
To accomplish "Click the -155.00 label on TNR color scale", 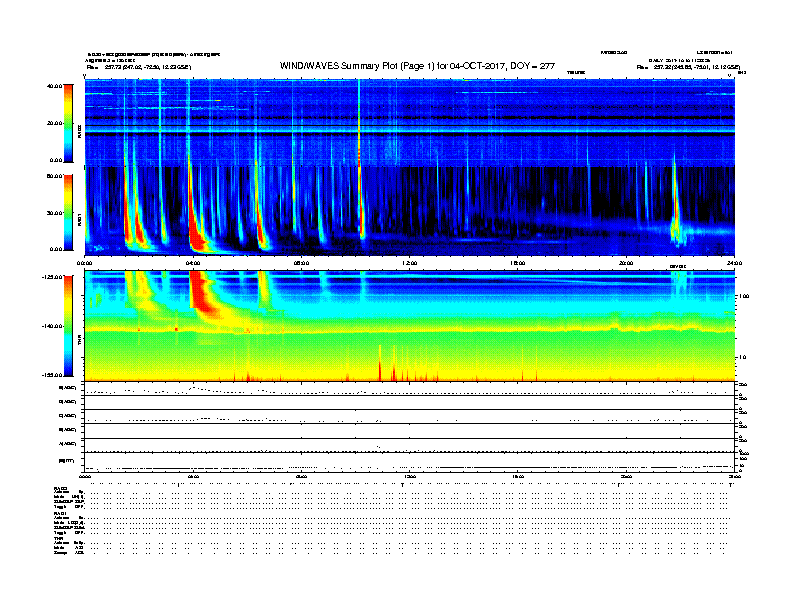I will click(52, 375).
